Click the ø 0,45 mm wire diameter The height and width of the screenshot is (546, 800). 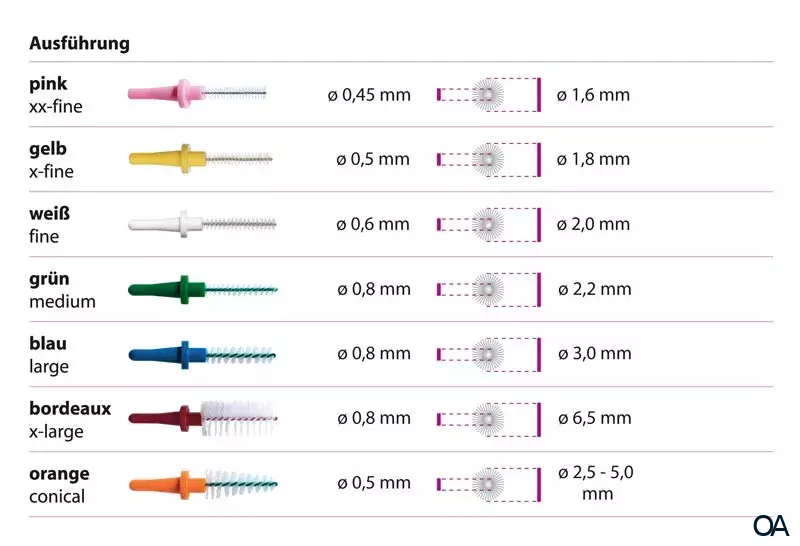coord(369,95)
